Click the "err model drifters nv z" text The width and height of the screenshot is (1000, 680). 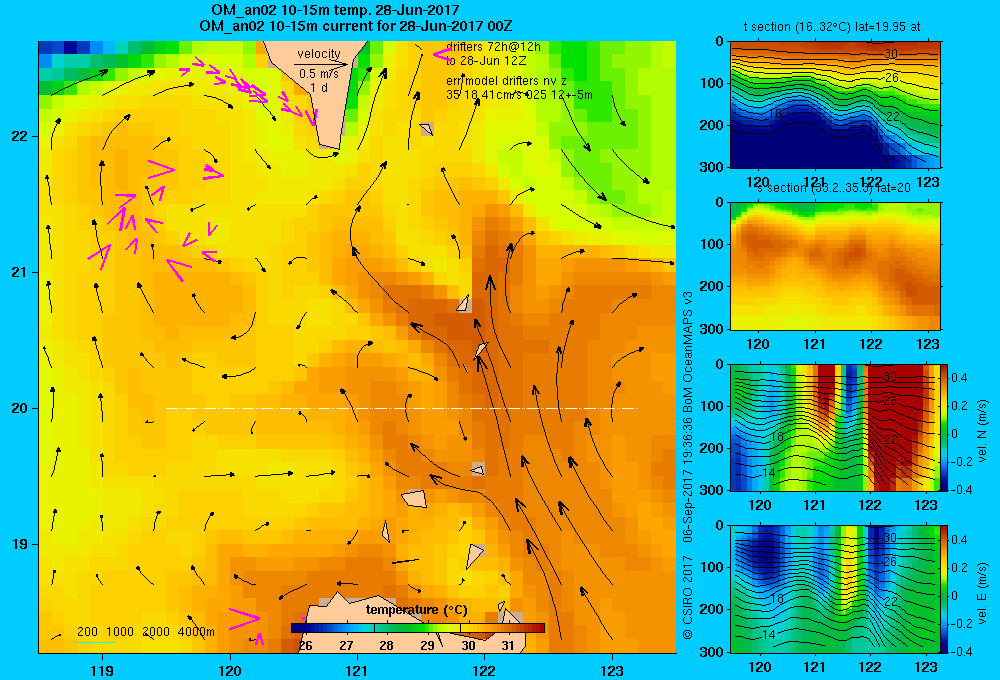506,81
